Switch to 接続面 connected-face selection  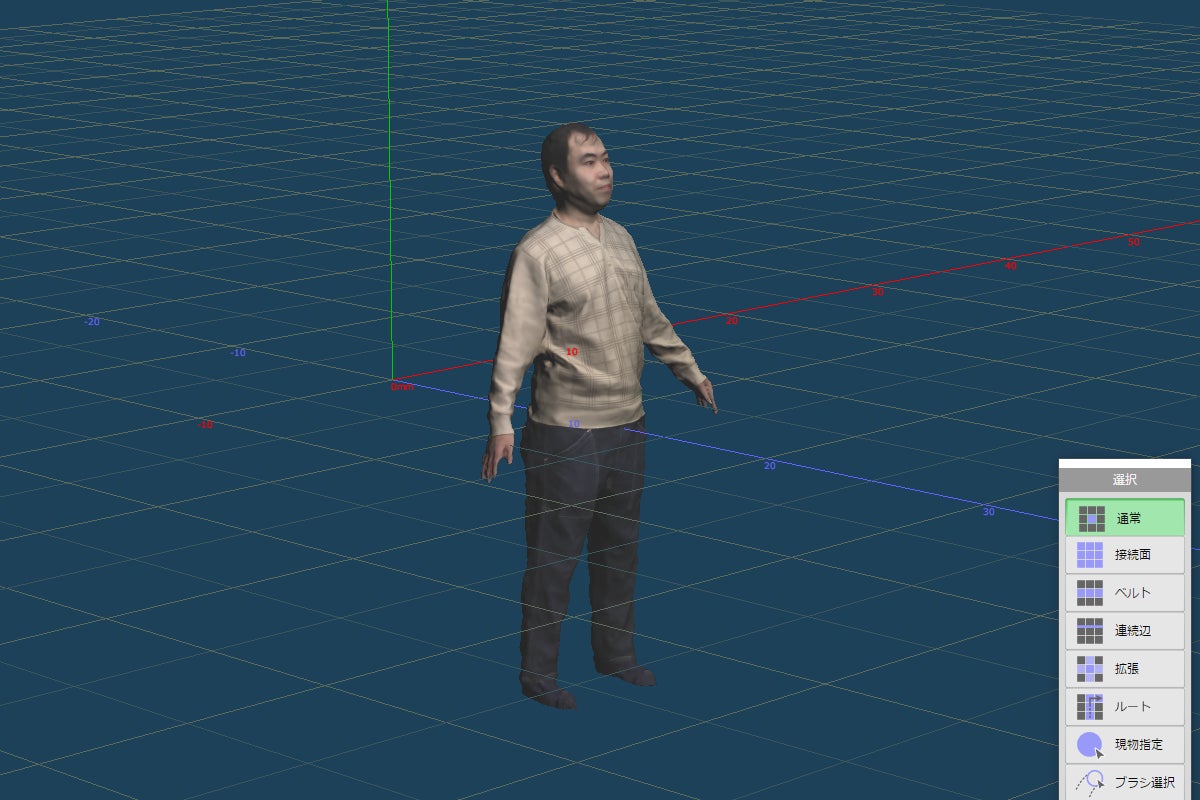1124,555
